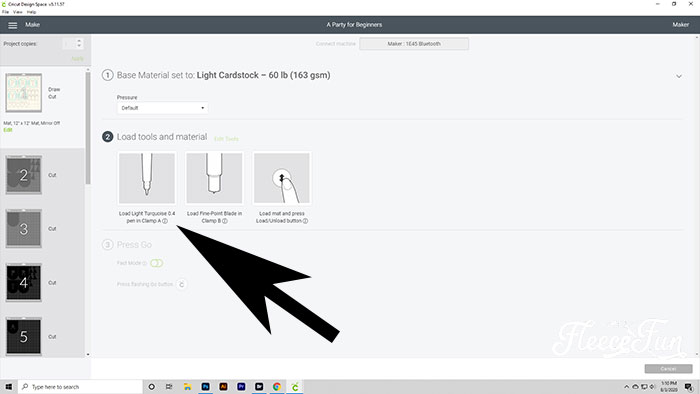Viewport: 700px width, 394px height.
Task: Click the display icon in system tray
Action: click(x=644, y=387)
